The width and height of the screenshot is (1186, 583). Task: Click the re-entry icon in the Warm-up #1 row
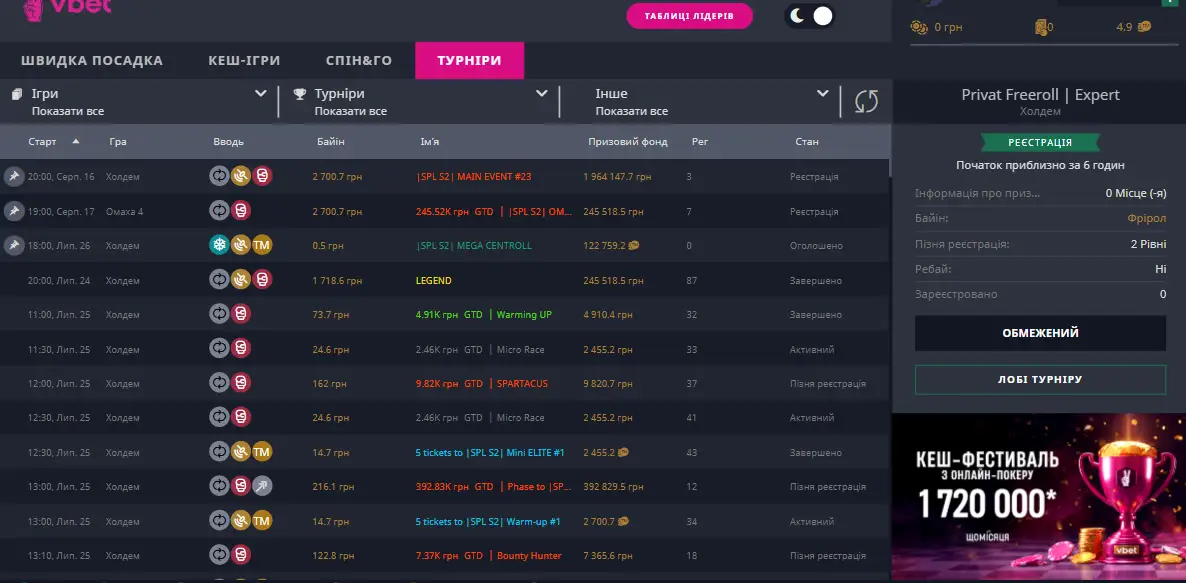[219, 520]
